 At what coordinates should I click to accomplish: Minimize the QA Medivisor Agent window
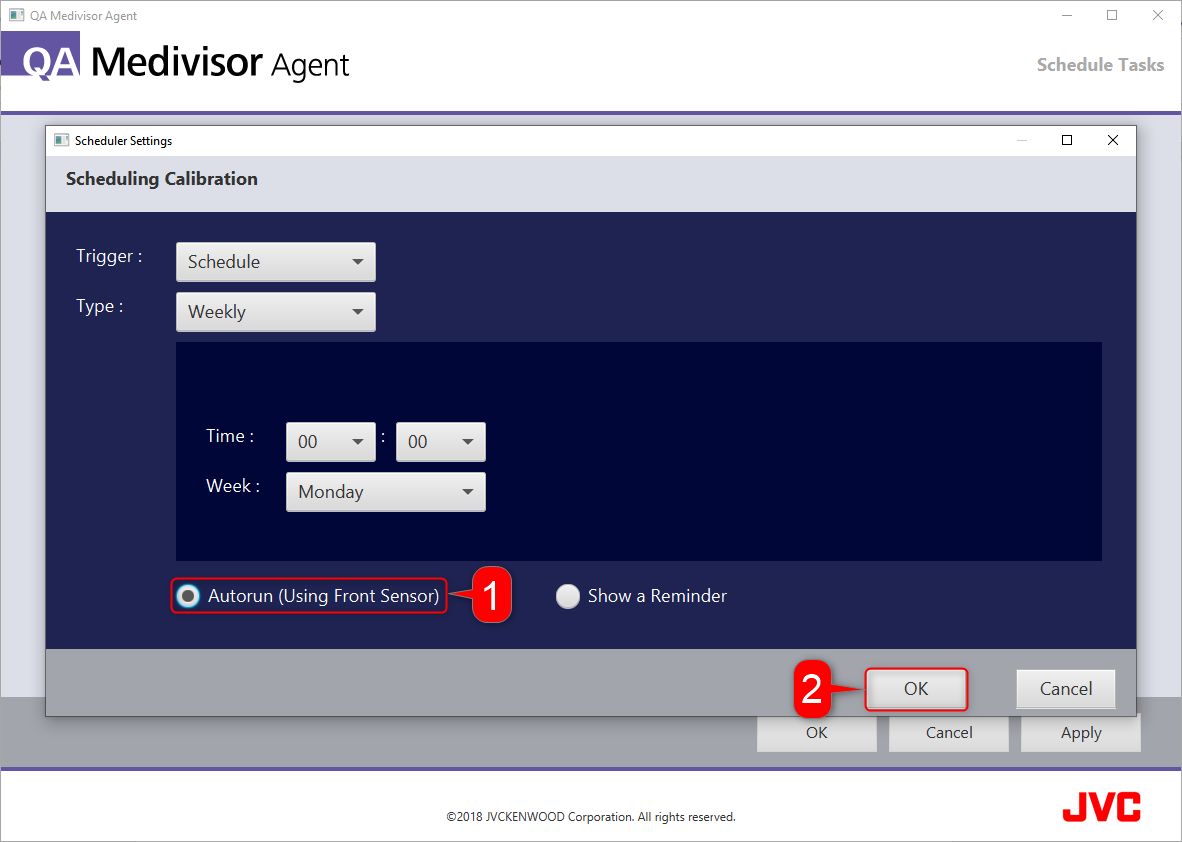point(1067,15)
